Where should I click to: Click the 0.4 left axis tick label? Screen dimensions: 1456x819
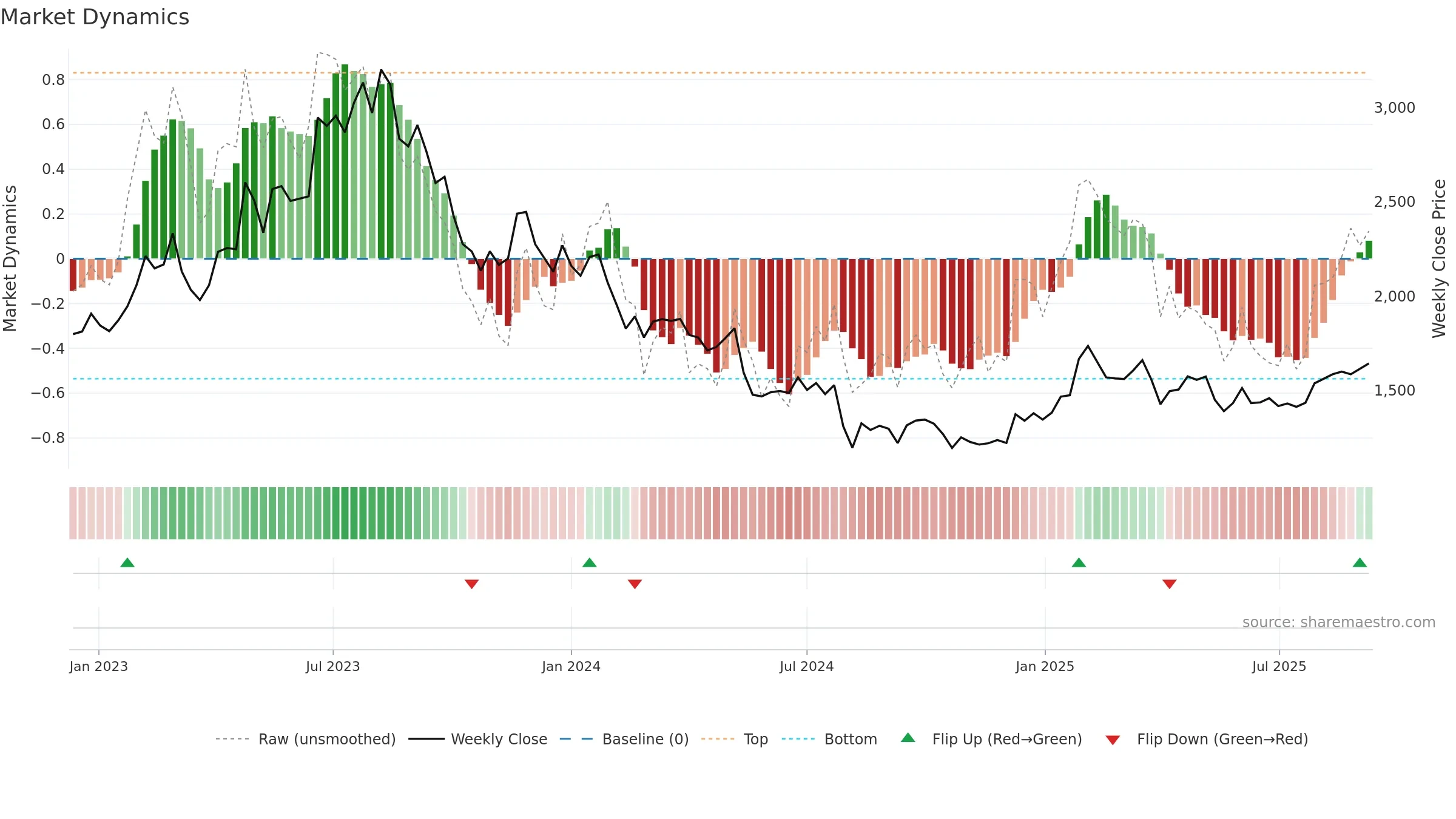coord(53,169)
